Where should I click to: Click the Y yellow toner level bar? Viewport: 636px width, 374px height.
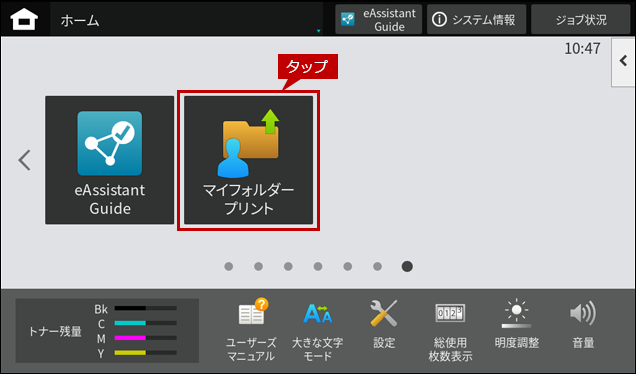tap(146, 353)
